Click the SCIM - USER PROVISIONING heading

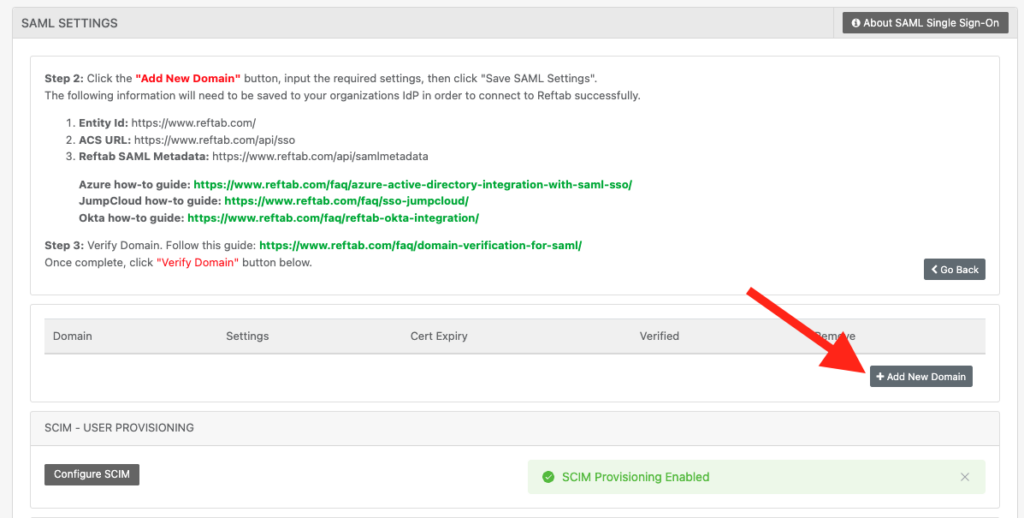pyautogui.click(x=119, y=428)
